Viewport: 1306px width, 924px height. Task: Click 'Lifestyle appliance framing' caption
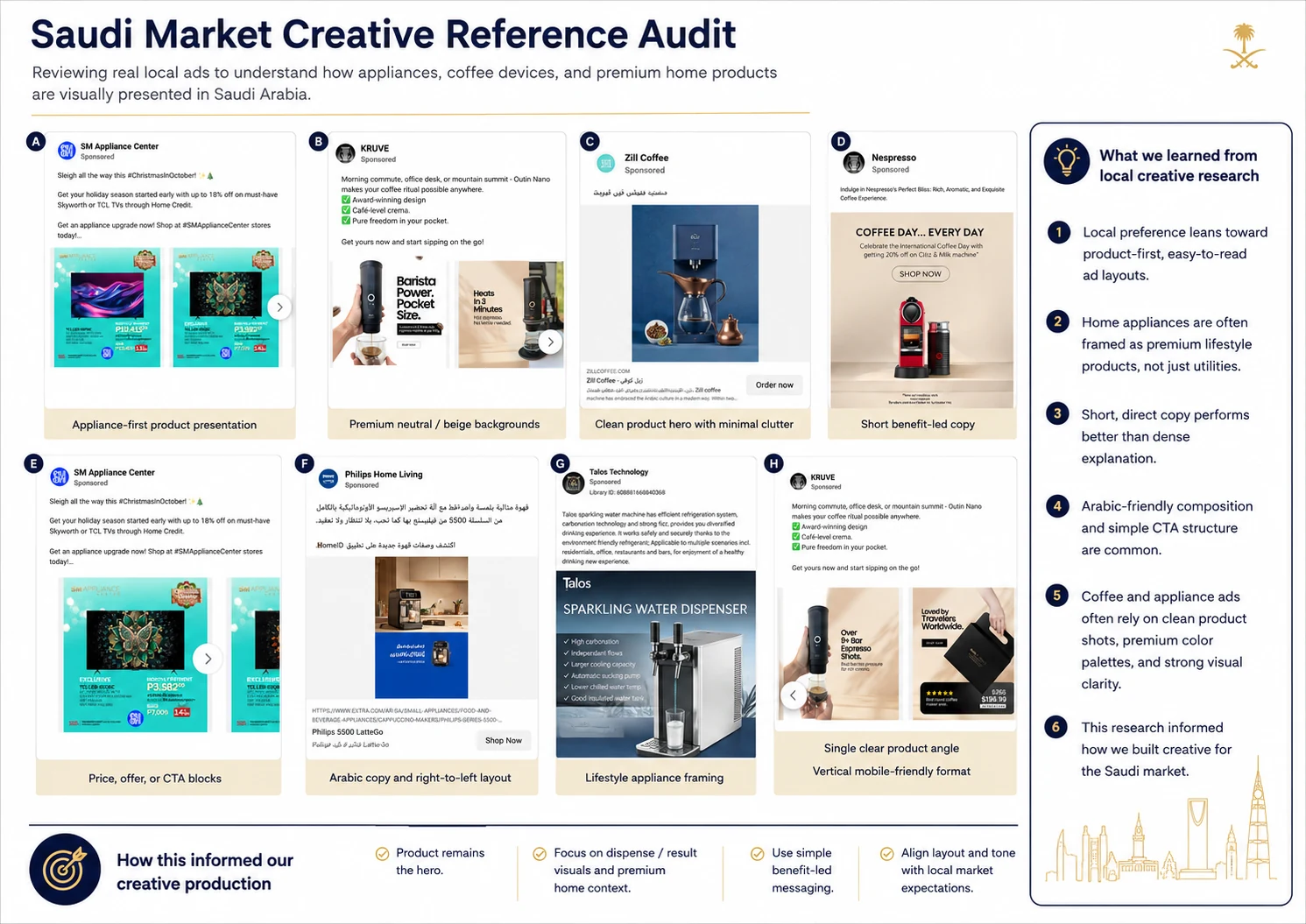(654, 777)
